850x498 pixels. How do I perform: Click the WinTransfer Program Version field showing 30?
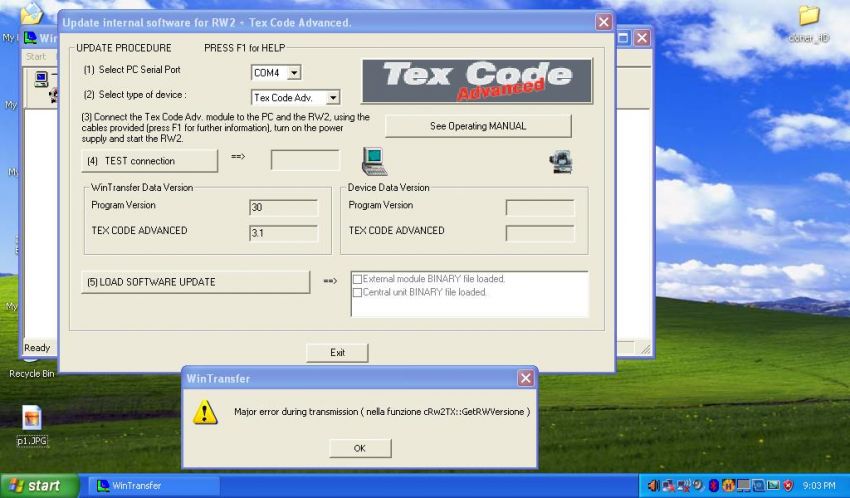pos(284,207)
